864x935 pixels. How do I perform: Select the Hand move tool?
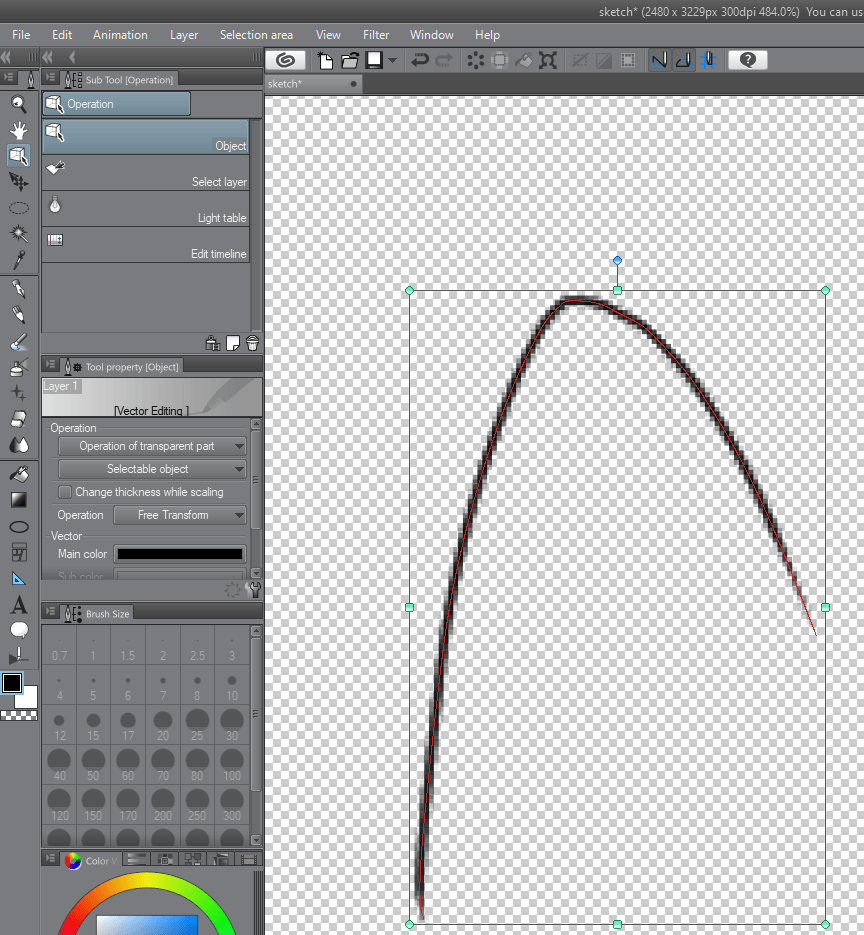(x=18, y=130)
